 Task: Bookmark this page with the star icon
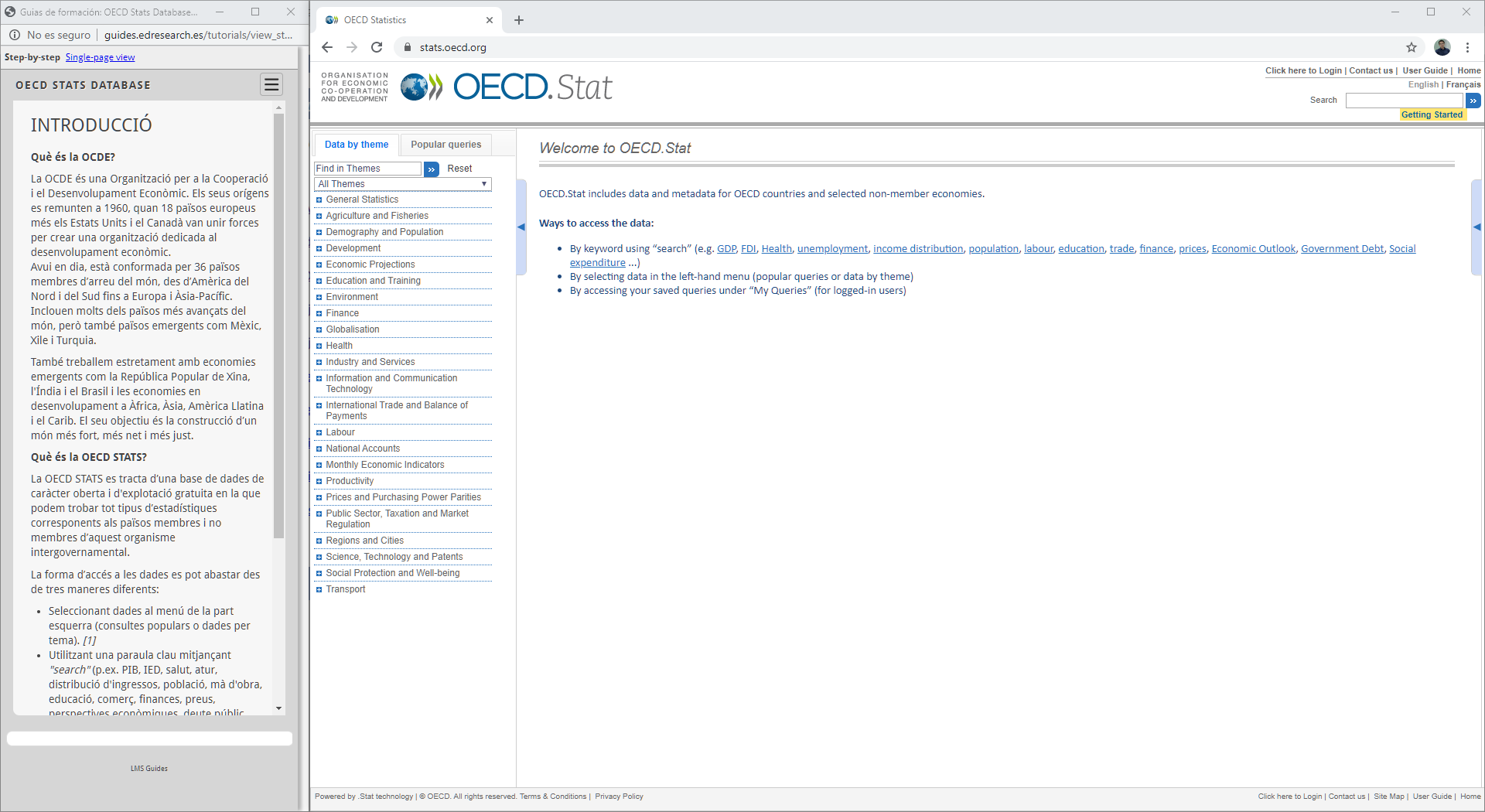point(1412,47)
